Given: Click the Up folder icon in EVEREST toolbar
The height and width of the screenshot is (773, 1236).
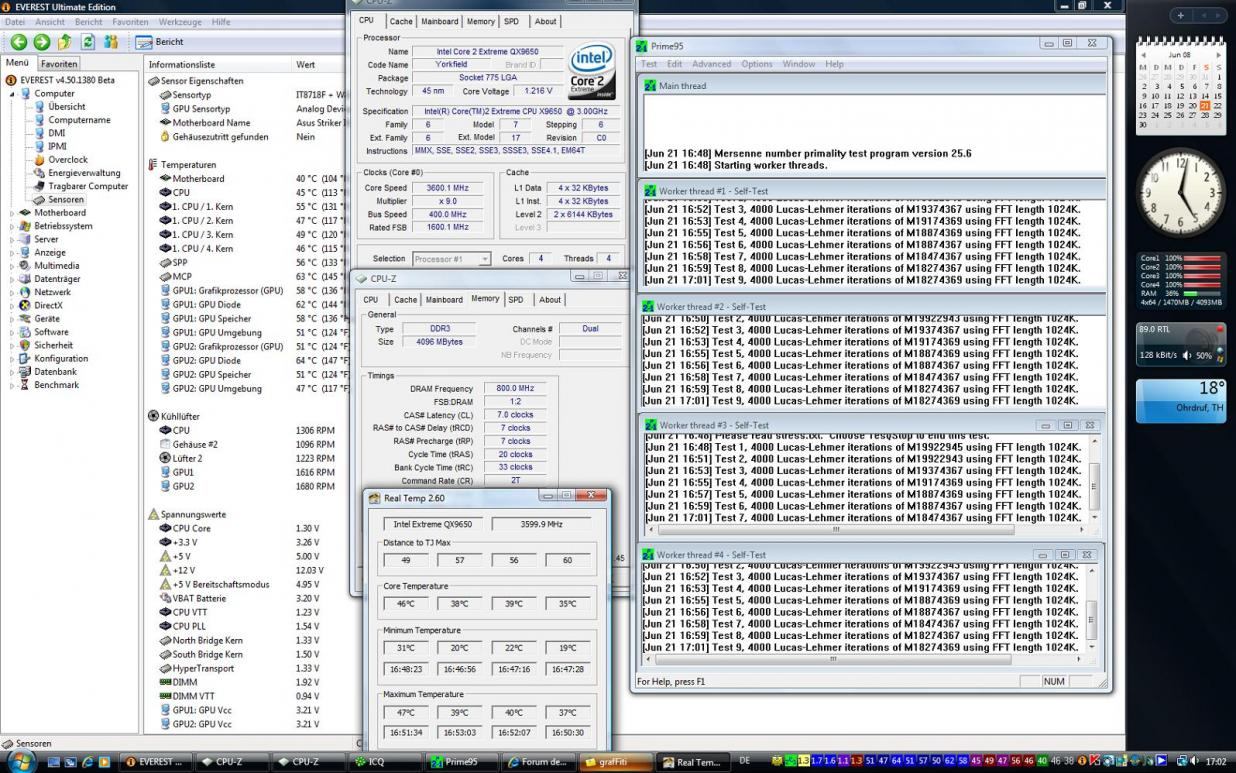Looking at the screenshot, I should click(x=65, y=42).
